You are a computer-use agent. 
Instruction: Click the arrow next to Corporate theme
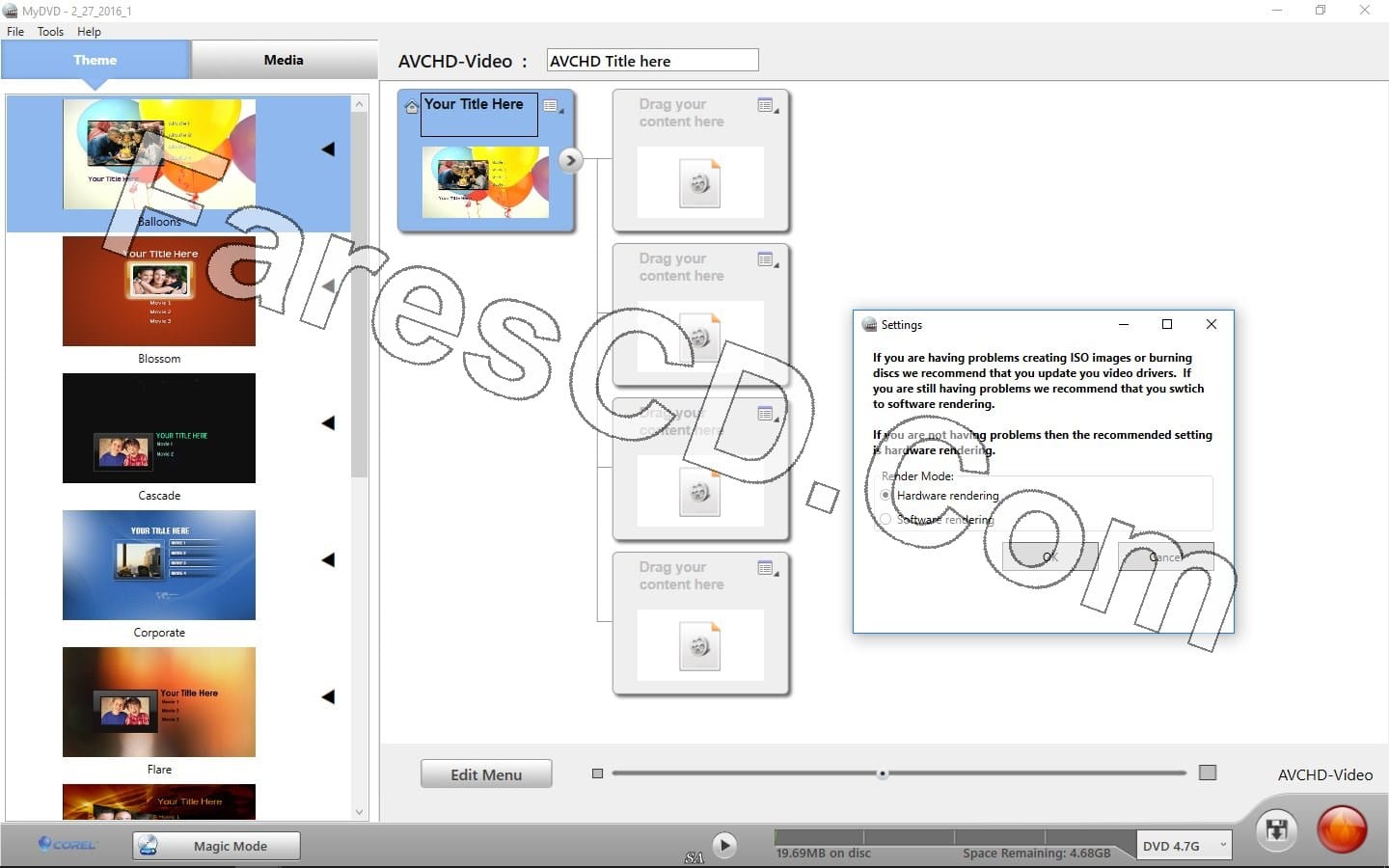[328, 559]
